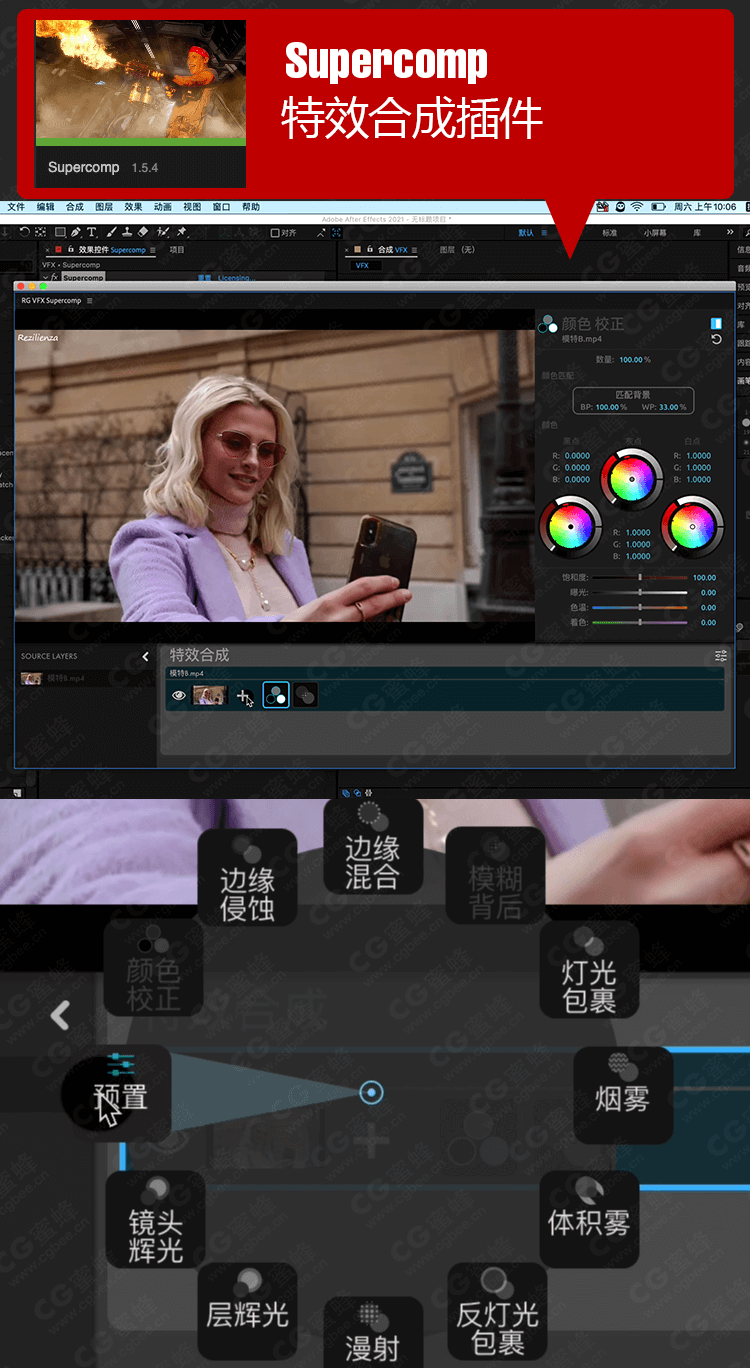Open the 合成 VFX panel tab
The height and width of the screenshot is (1368, 750).
(393, 250)
